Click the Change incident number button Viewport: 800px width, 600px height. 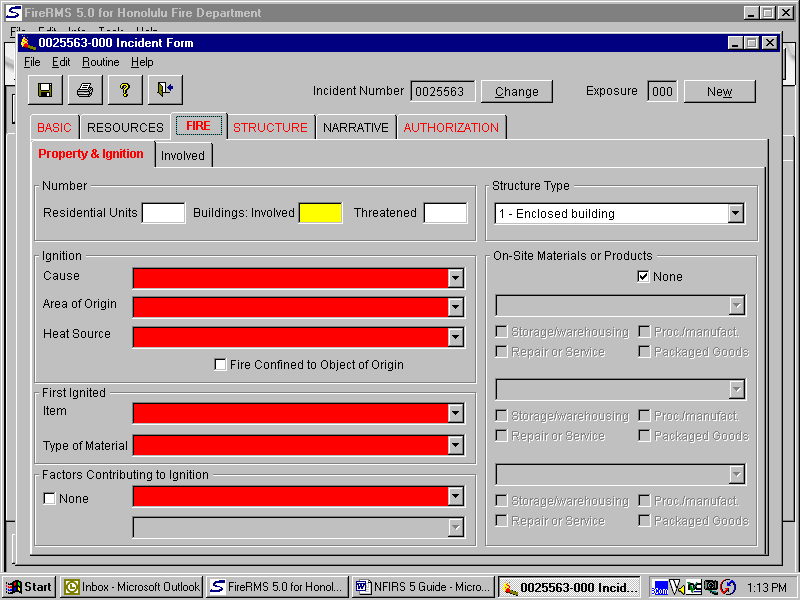516,92
